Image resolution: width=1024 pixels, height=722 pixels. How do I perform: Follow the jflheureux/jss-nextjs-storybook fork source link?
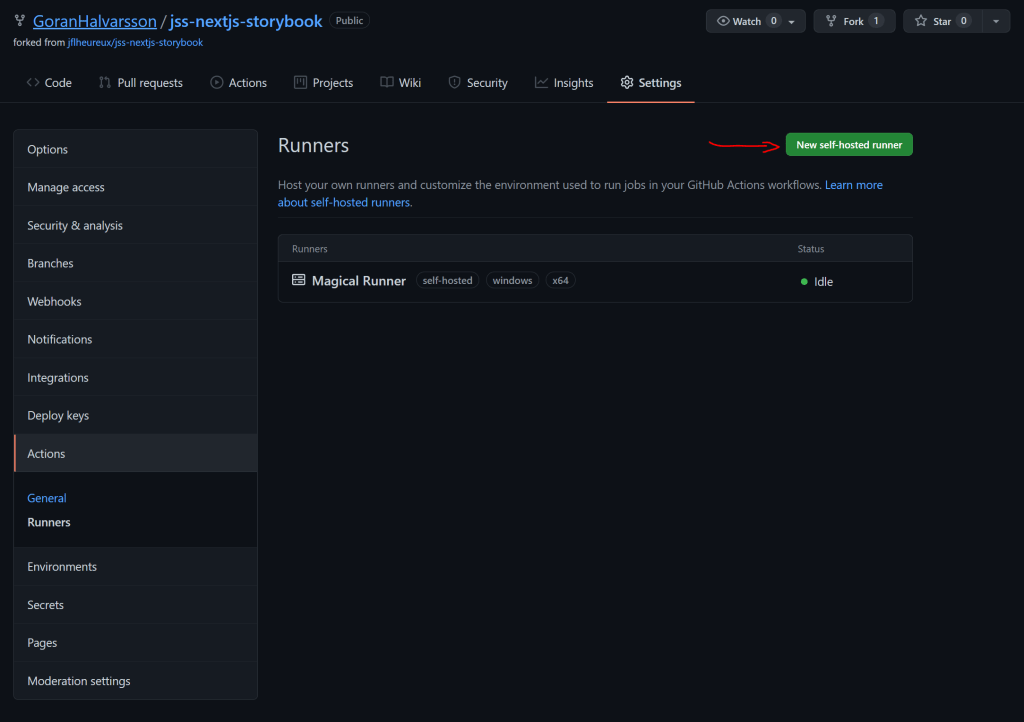[135, 42]
